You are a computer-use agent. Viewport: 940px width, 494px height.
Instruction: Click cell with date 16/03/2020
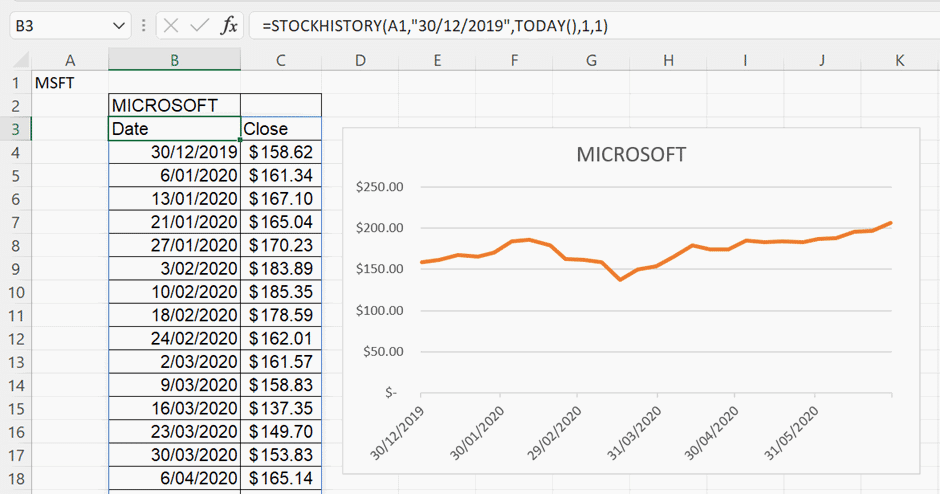[x=174, y=409]
